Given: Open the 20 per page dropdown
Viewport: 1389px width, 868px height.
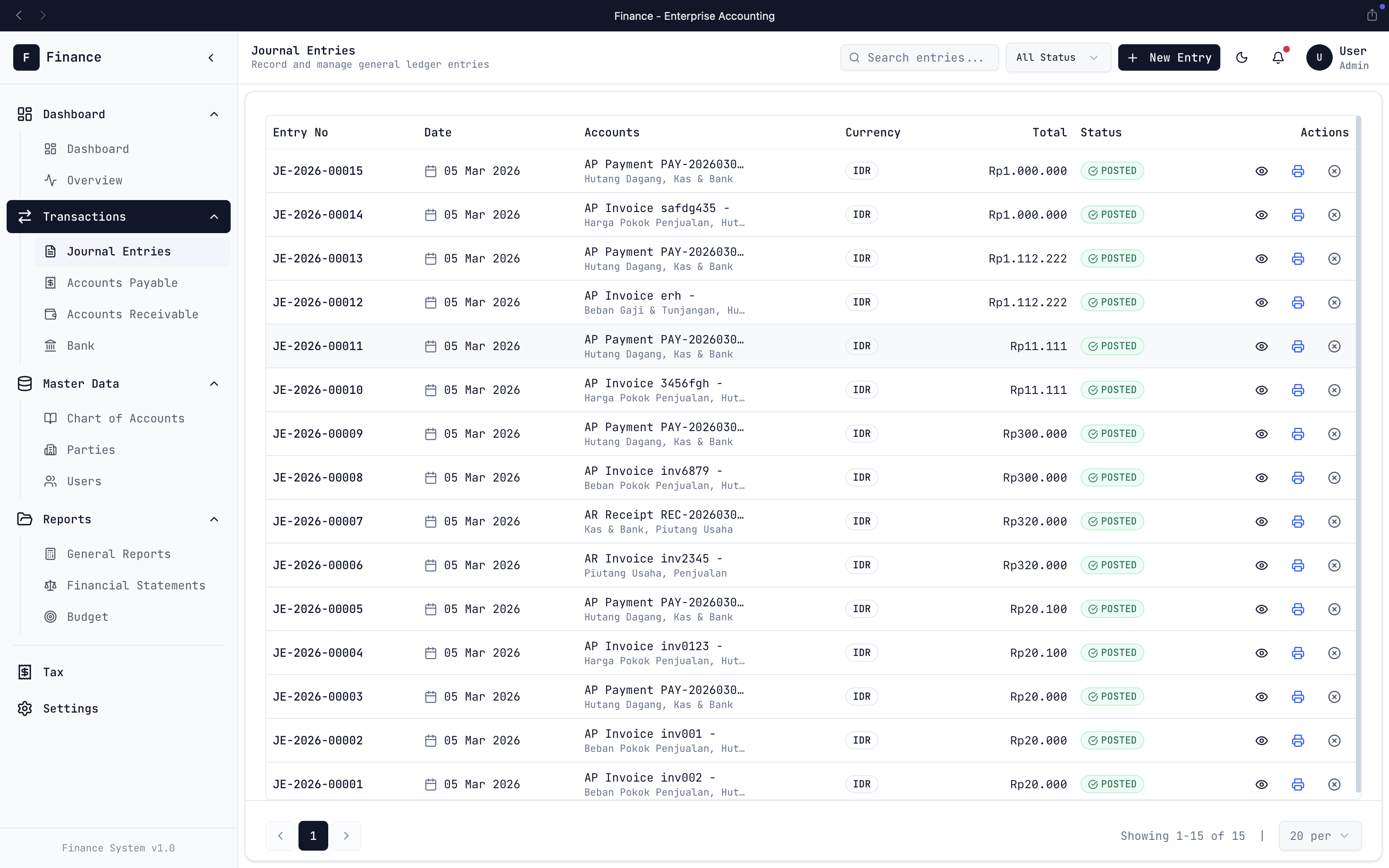Looking at the screenshot, I should click(x=1319, y=836).
